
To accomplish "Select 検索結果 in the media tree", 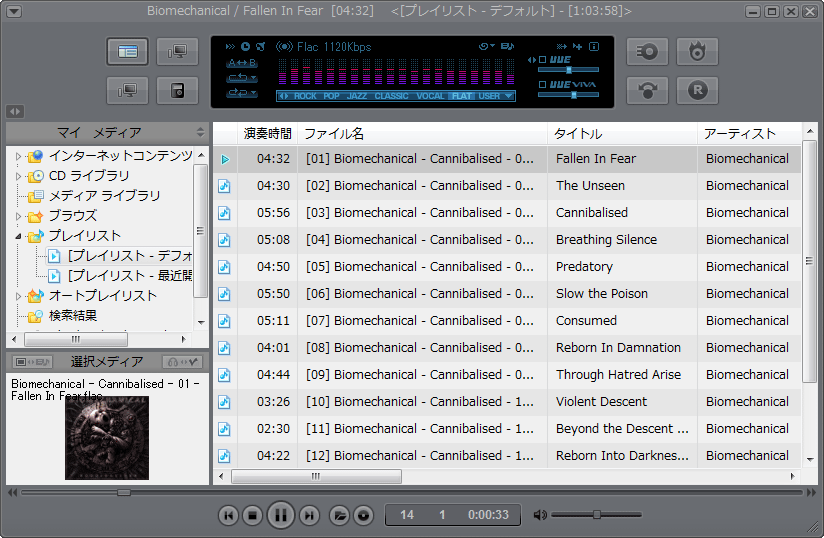I will [73, 315].
